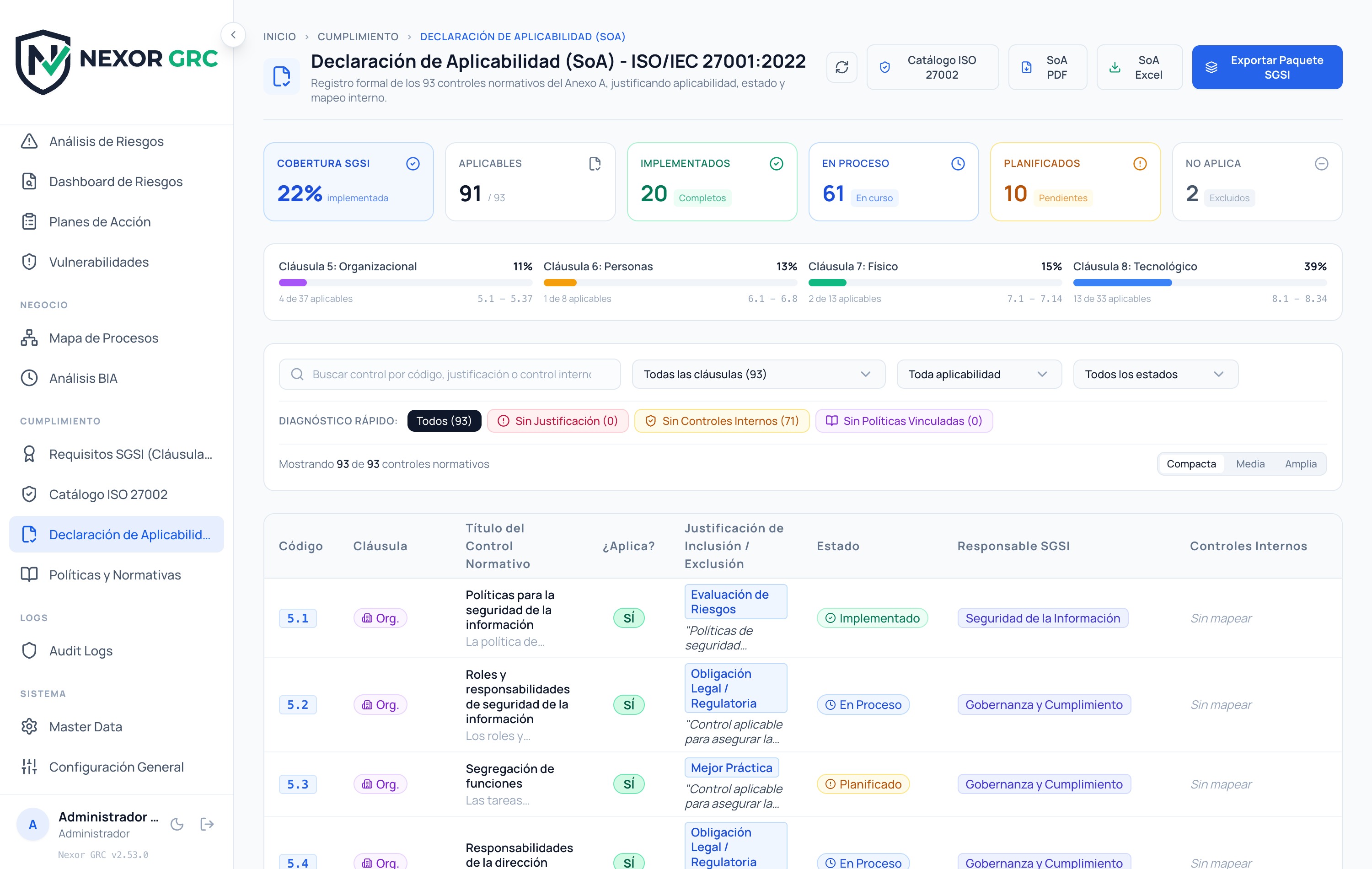This screenshot has height=869, width=1372.
Task: Enable Sin Políticas Vinculadas filter
Action: 904,420
